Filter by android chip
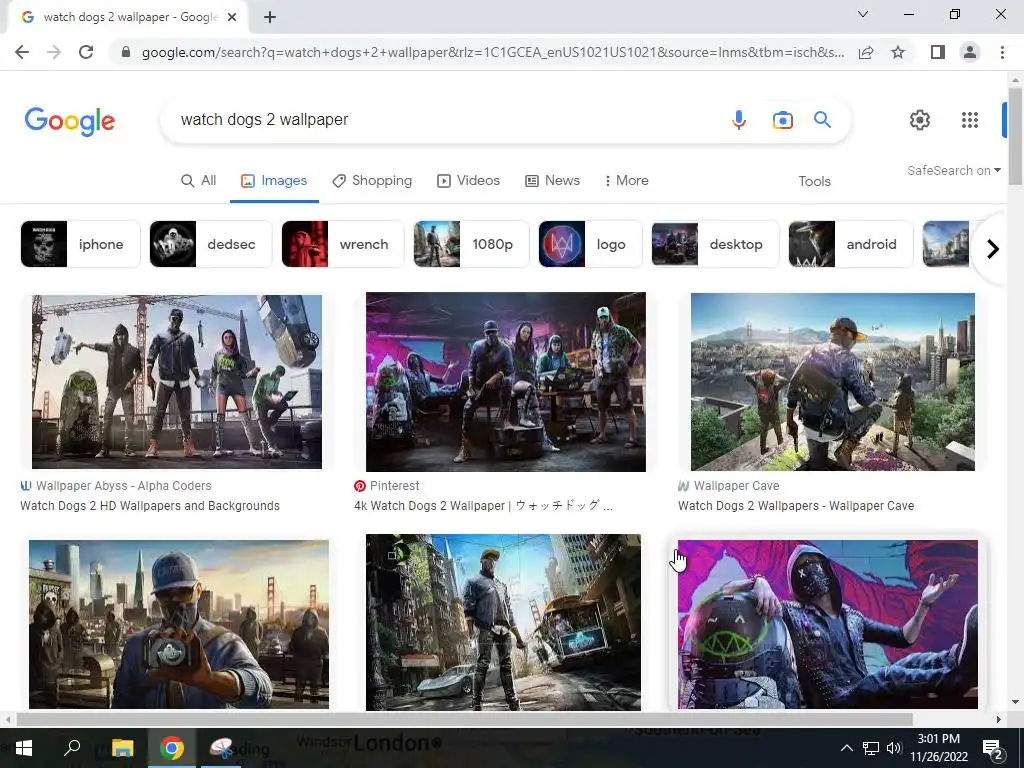 coord(850,244)
